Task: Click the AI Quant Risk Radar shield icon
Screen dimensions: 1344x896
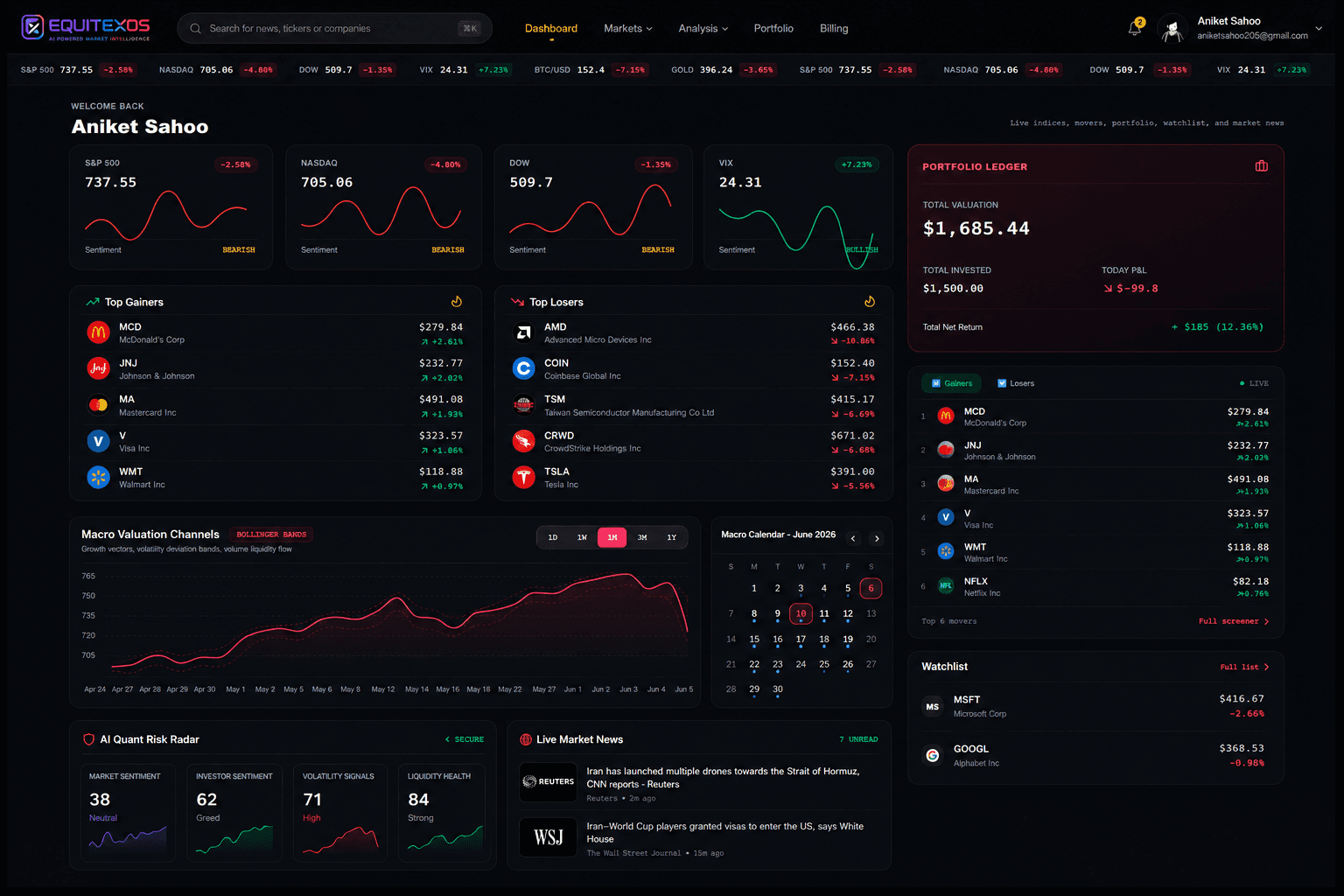Action: point(88,739)
